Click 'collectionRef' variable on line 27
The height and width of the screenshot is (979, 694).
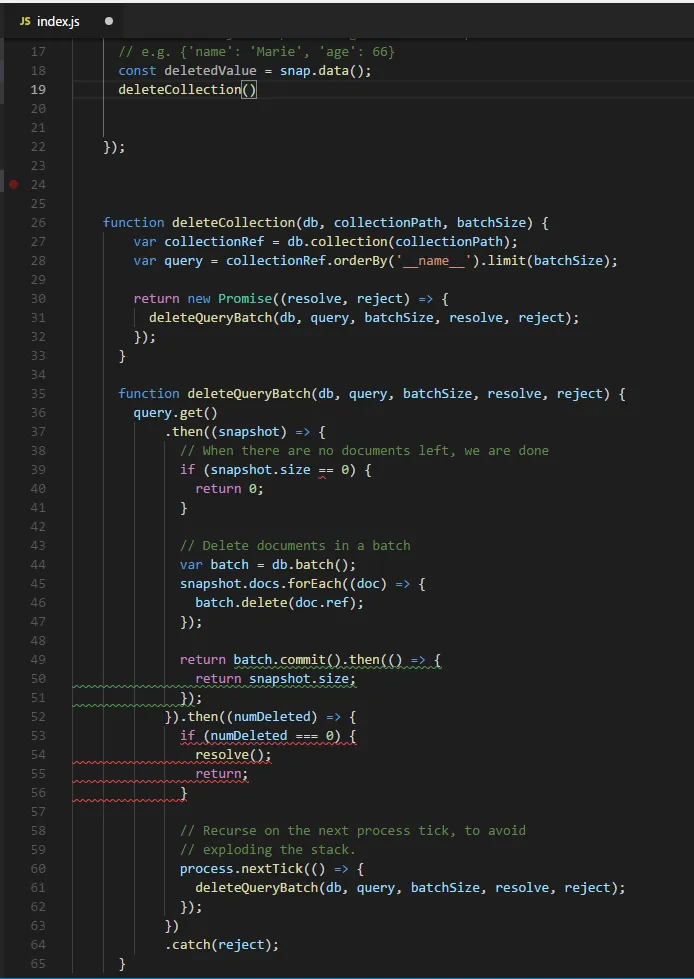pyautogui.click(x=214, y=242)
